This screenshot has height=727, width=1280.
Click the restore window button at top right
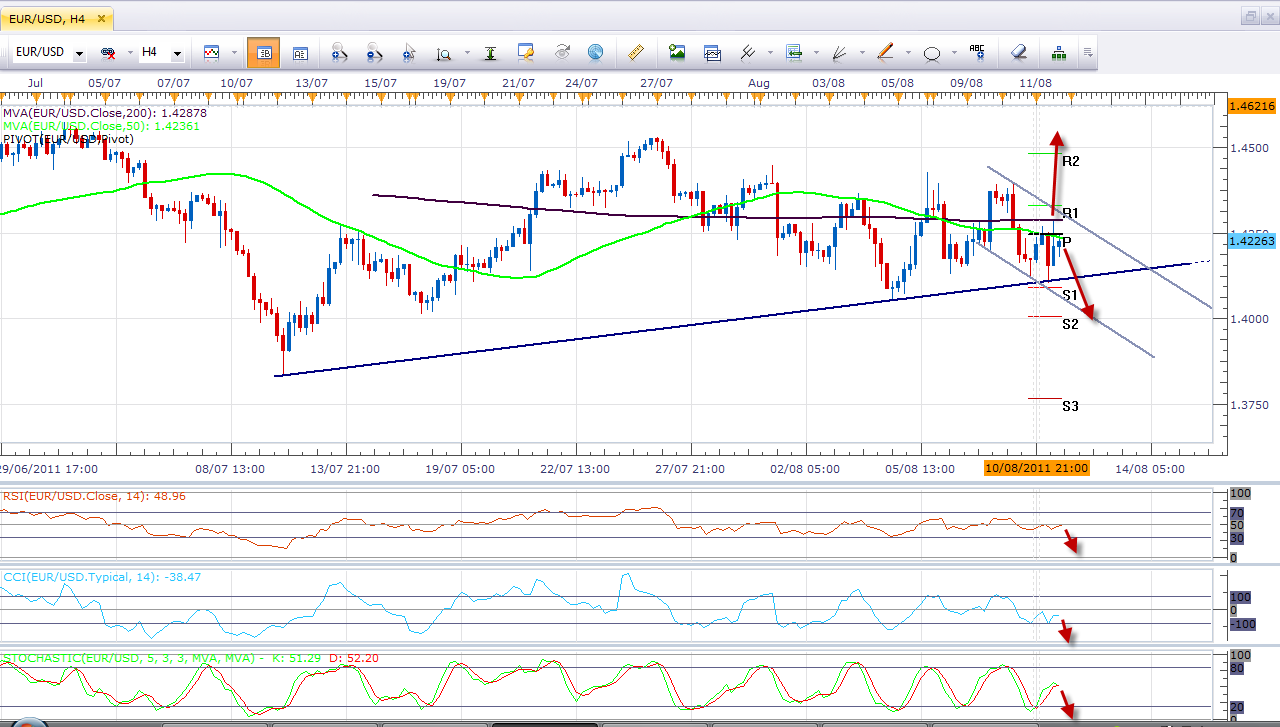pos(1250,16)
